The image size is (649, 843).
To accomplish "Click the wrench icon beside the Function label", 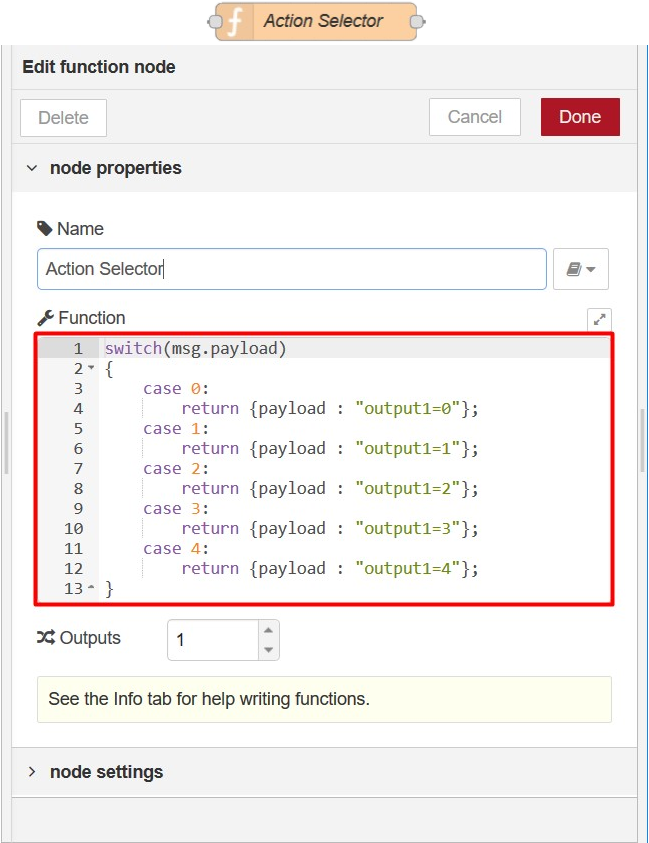I will pyautogui.click(x=45, y=318).
